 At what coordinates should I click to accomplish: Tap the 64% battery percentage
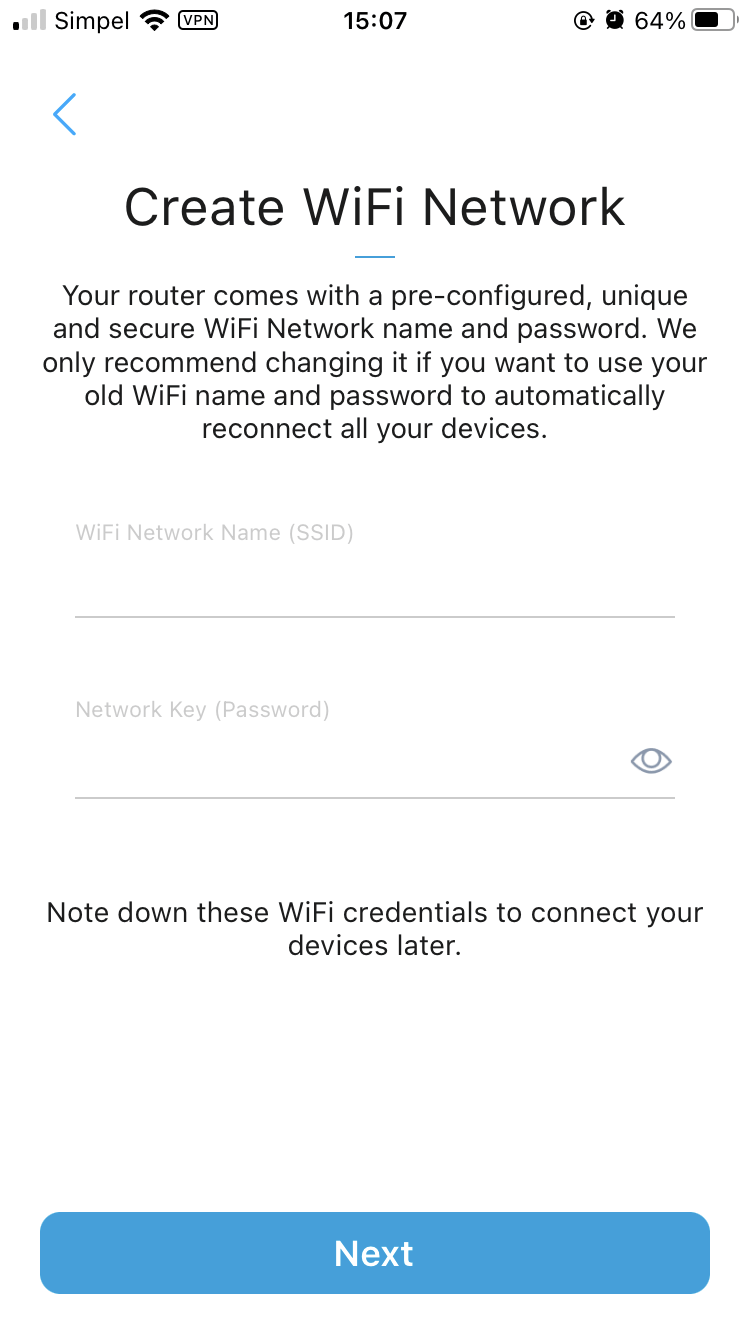660,20
